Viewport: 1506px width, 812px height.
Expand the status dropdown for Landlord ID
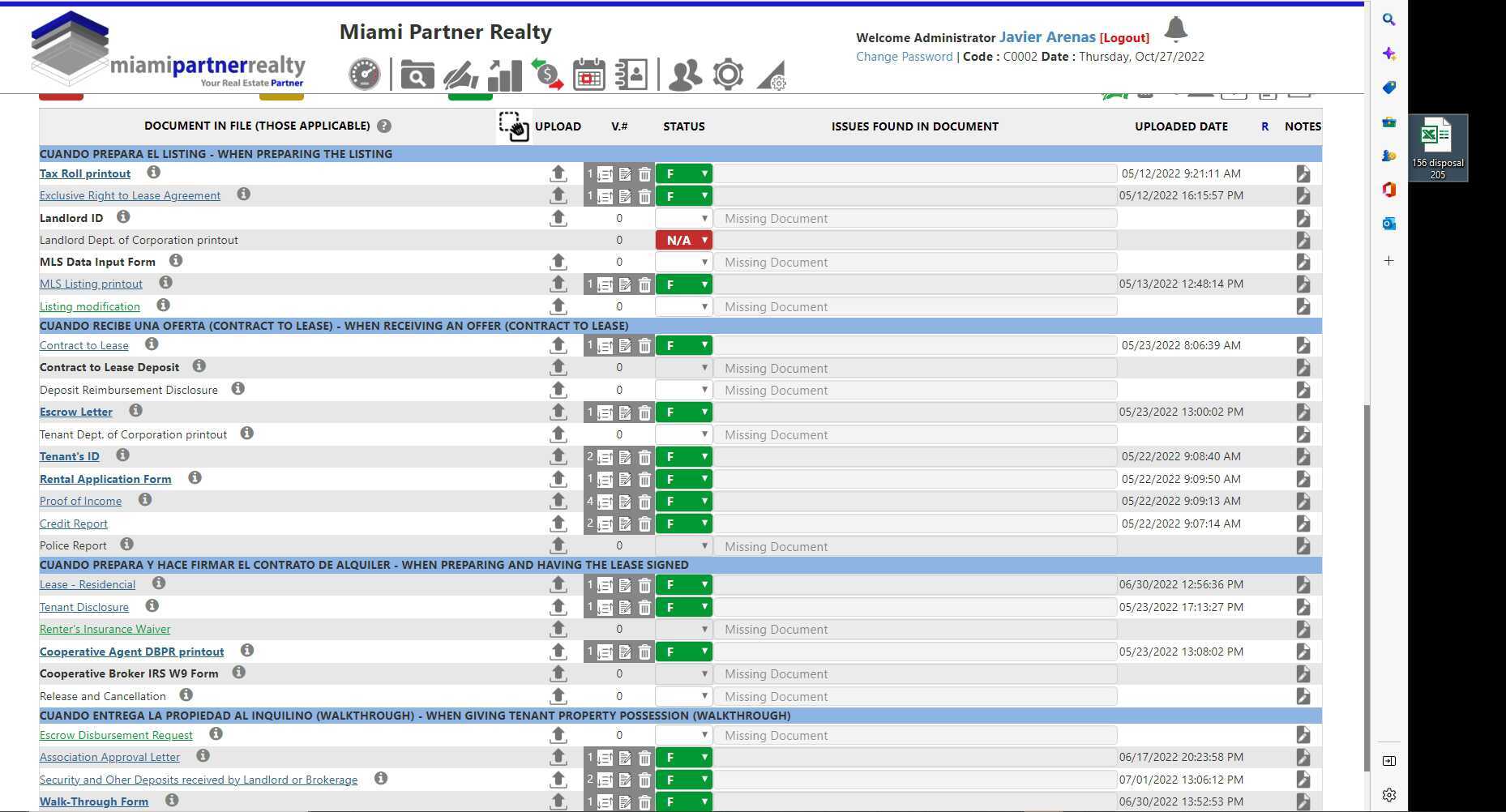683,218
